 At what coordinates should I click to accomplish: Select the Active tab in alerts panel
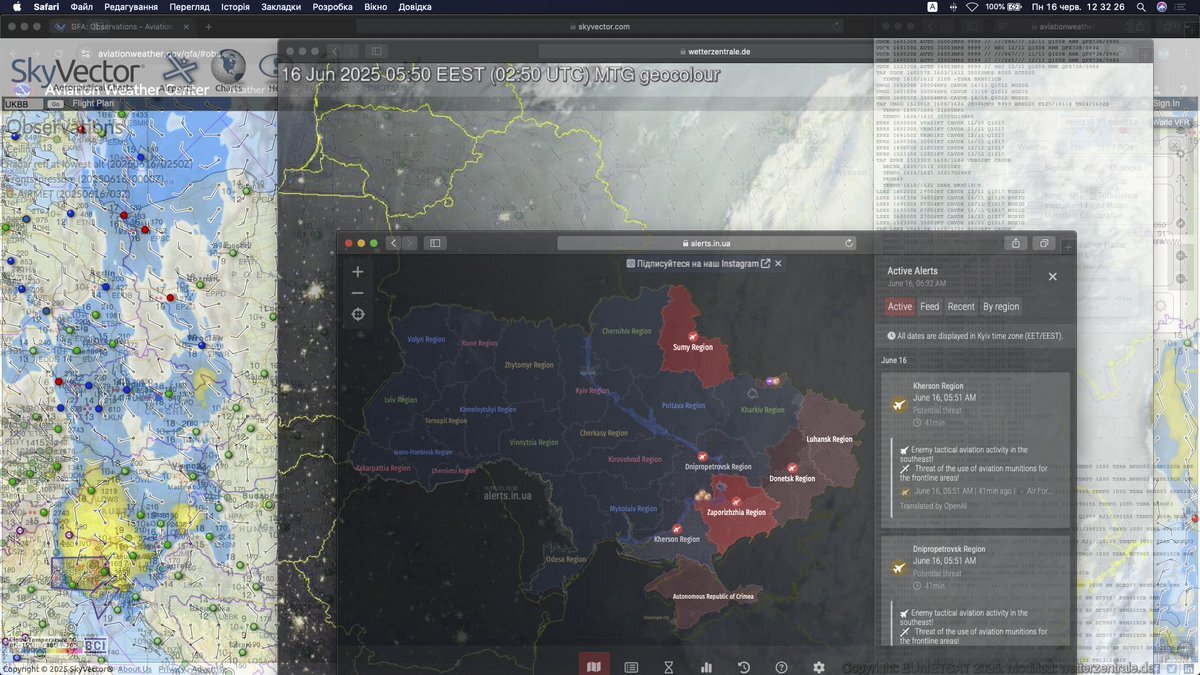(x=900, y=307)
